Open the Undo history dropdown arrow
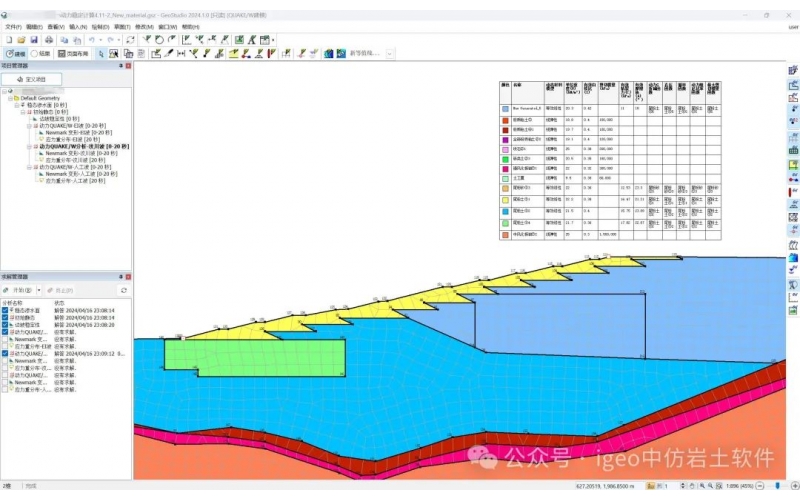 101,40
